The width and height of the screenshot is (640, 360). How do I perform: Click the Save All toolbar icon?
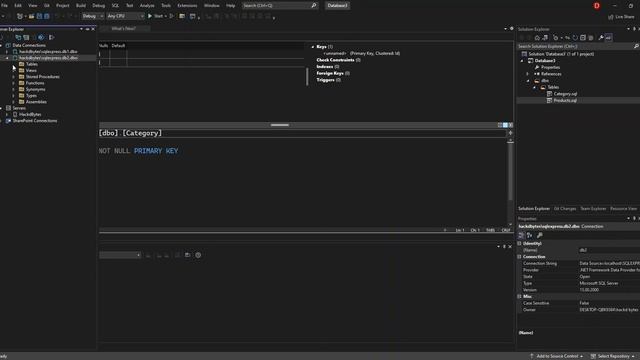47,16
